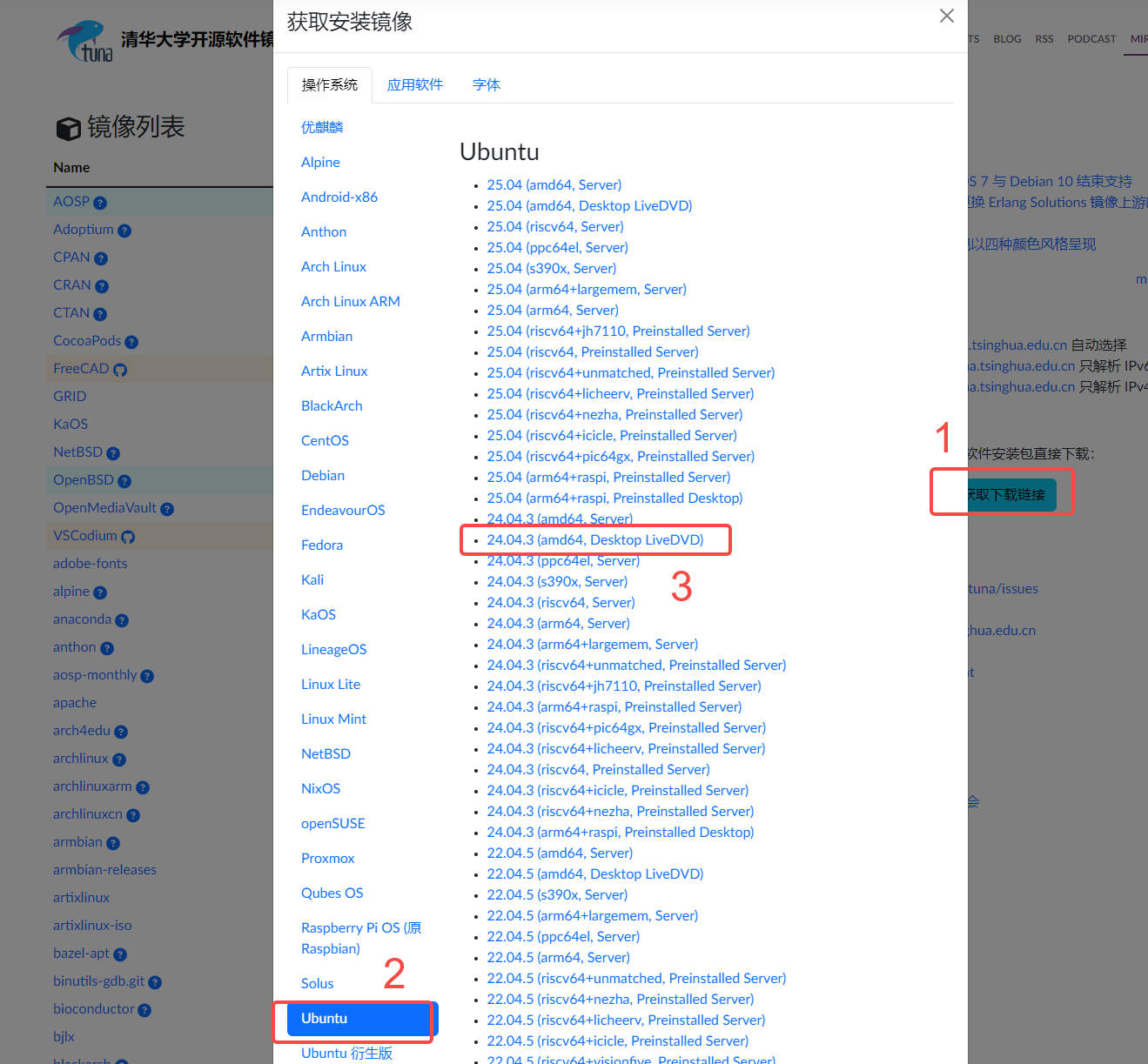The width and height of the screenshot is (1148, 1064).
Task: Select Debian from the distro list
Action: coord(322,475)
